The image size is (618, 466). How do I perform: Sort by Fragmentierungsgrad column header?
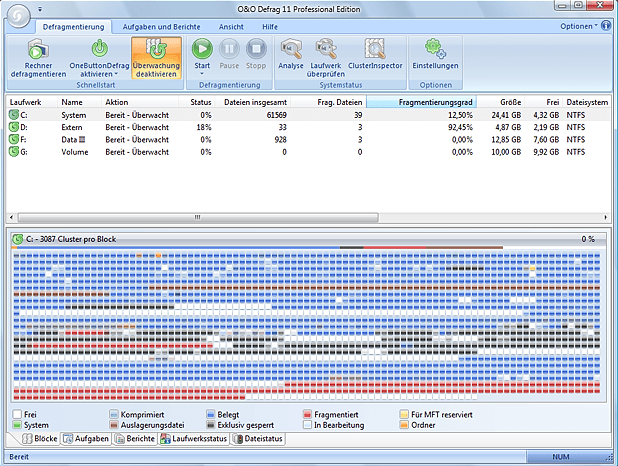coord(421,102)
